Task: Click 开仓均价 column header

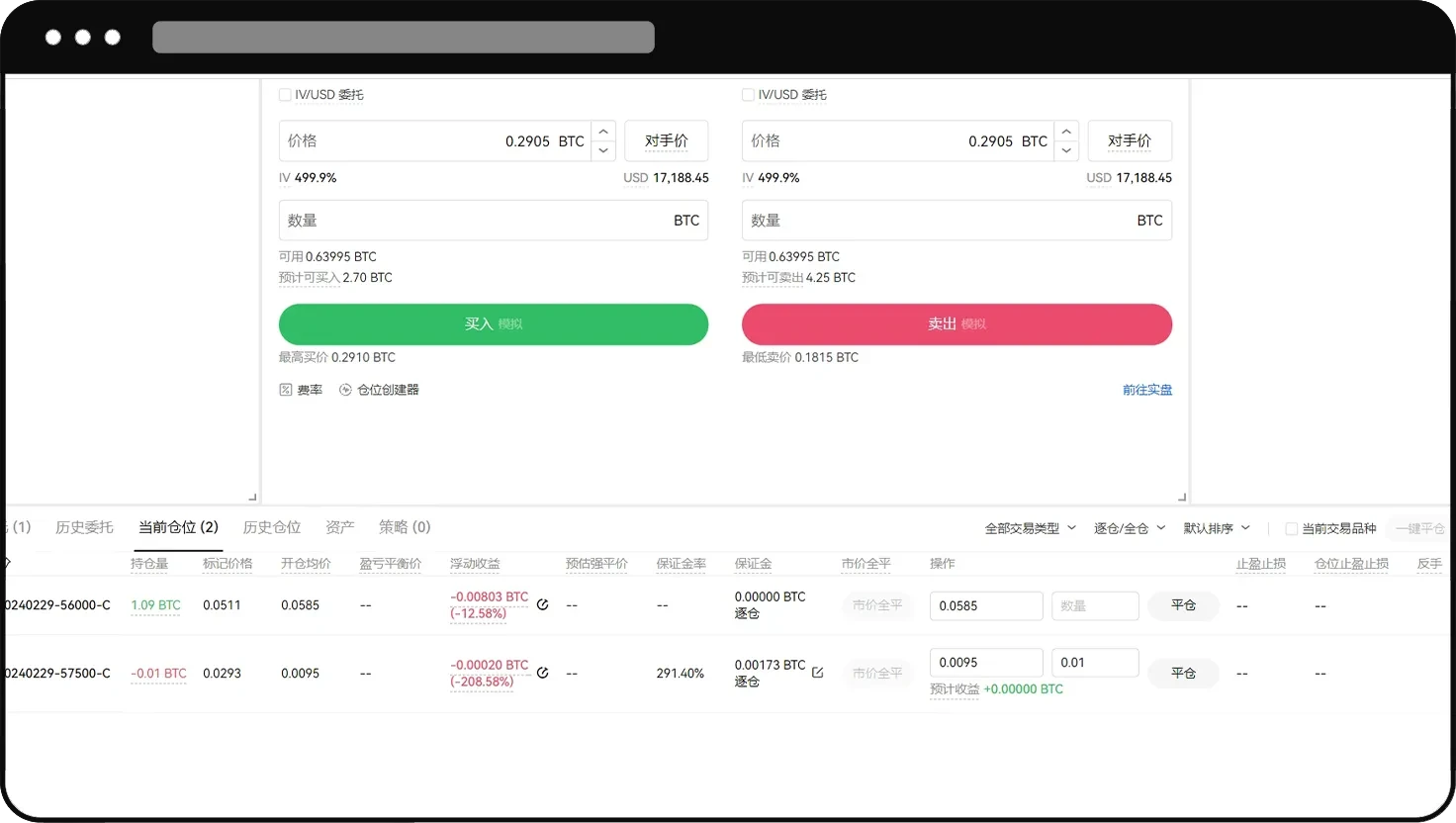Action: click(x=306, y=564)
